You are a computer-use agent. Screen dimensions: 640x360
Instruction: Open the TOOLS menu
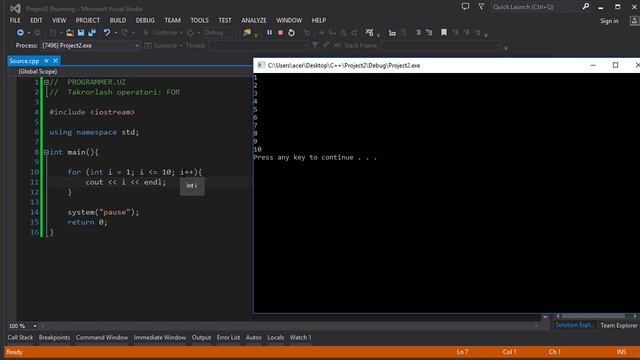[x=199, y=20]
